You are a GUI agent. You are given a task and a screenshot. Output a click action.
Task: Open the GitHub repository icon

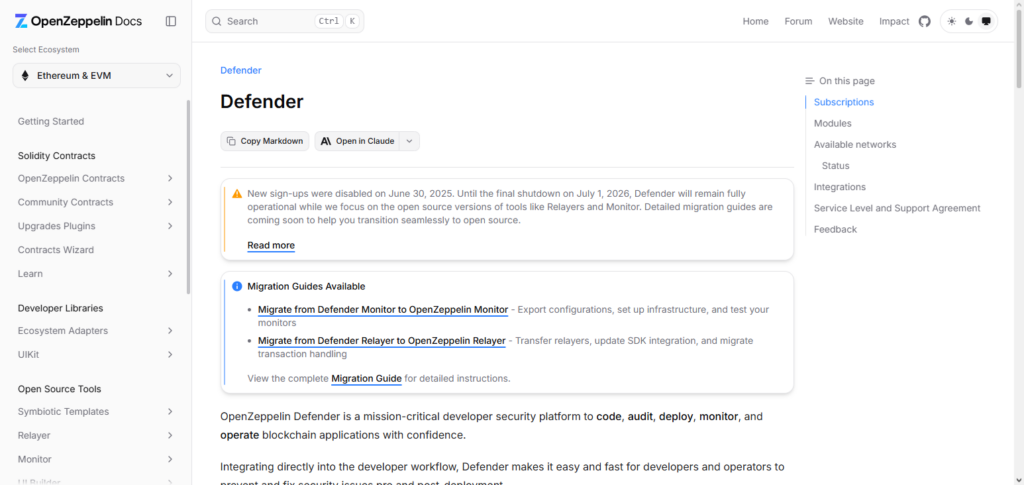924,21
